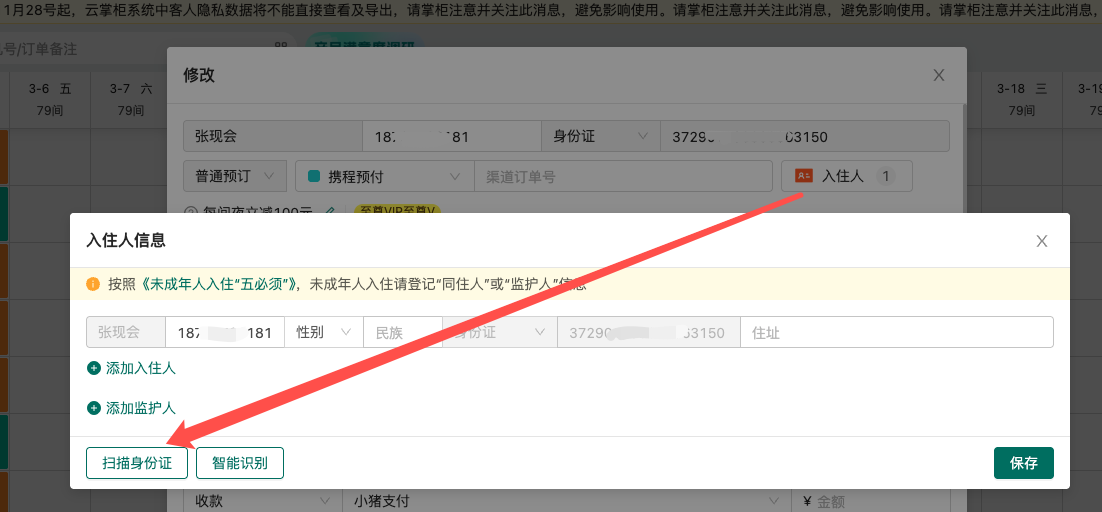Click the ¥ 金额 input field
1102x512 pixels.
[870, 501]
